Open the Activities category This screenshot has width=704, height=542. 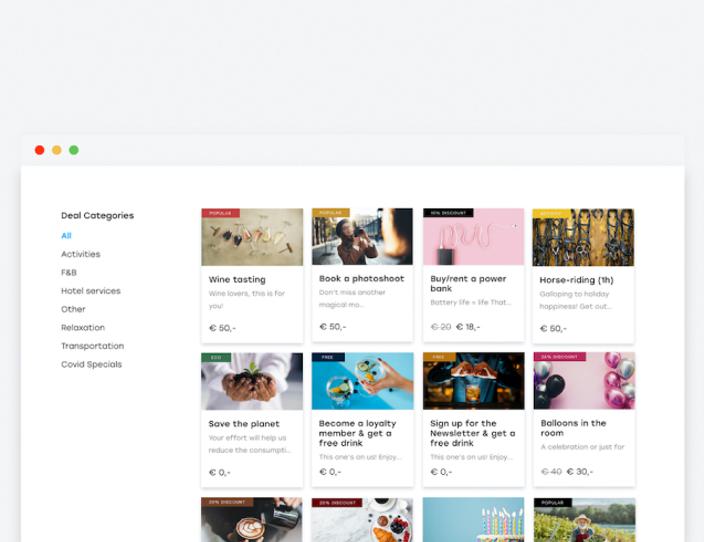[x=80, y=254]
